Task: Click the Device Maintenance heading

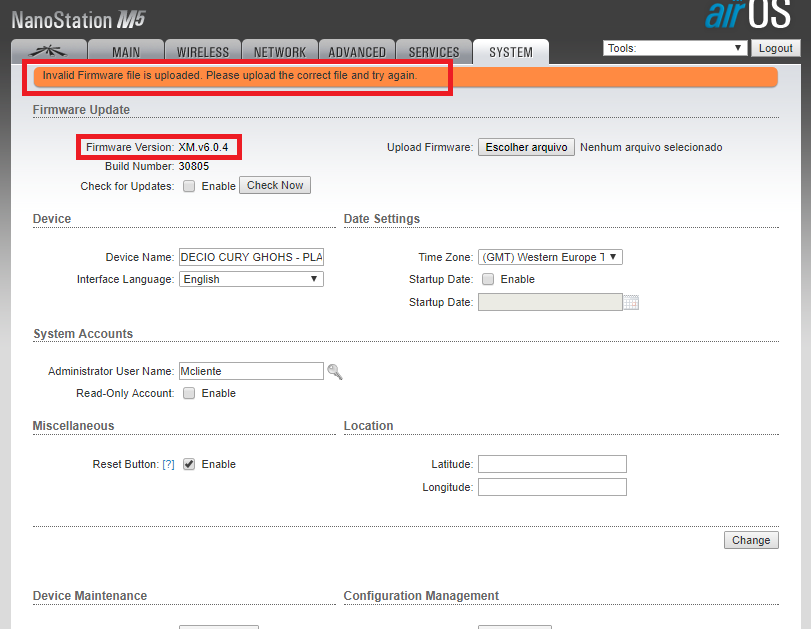Action: [x=90, y=596]
